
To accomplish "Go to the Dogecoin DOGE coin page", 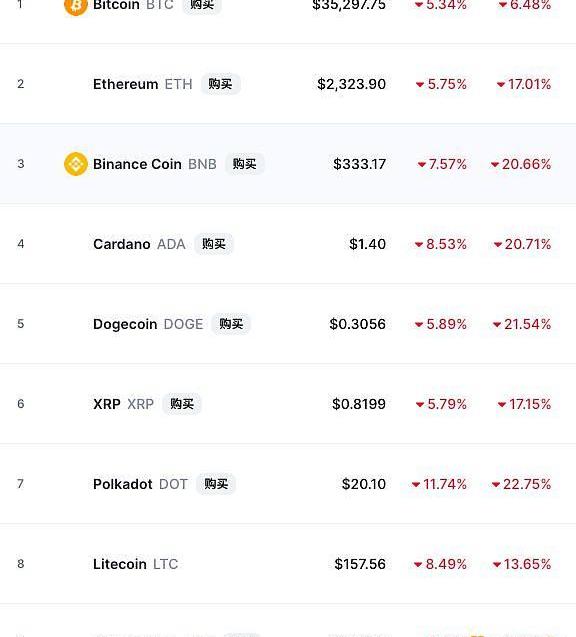I will click(148, 324).
